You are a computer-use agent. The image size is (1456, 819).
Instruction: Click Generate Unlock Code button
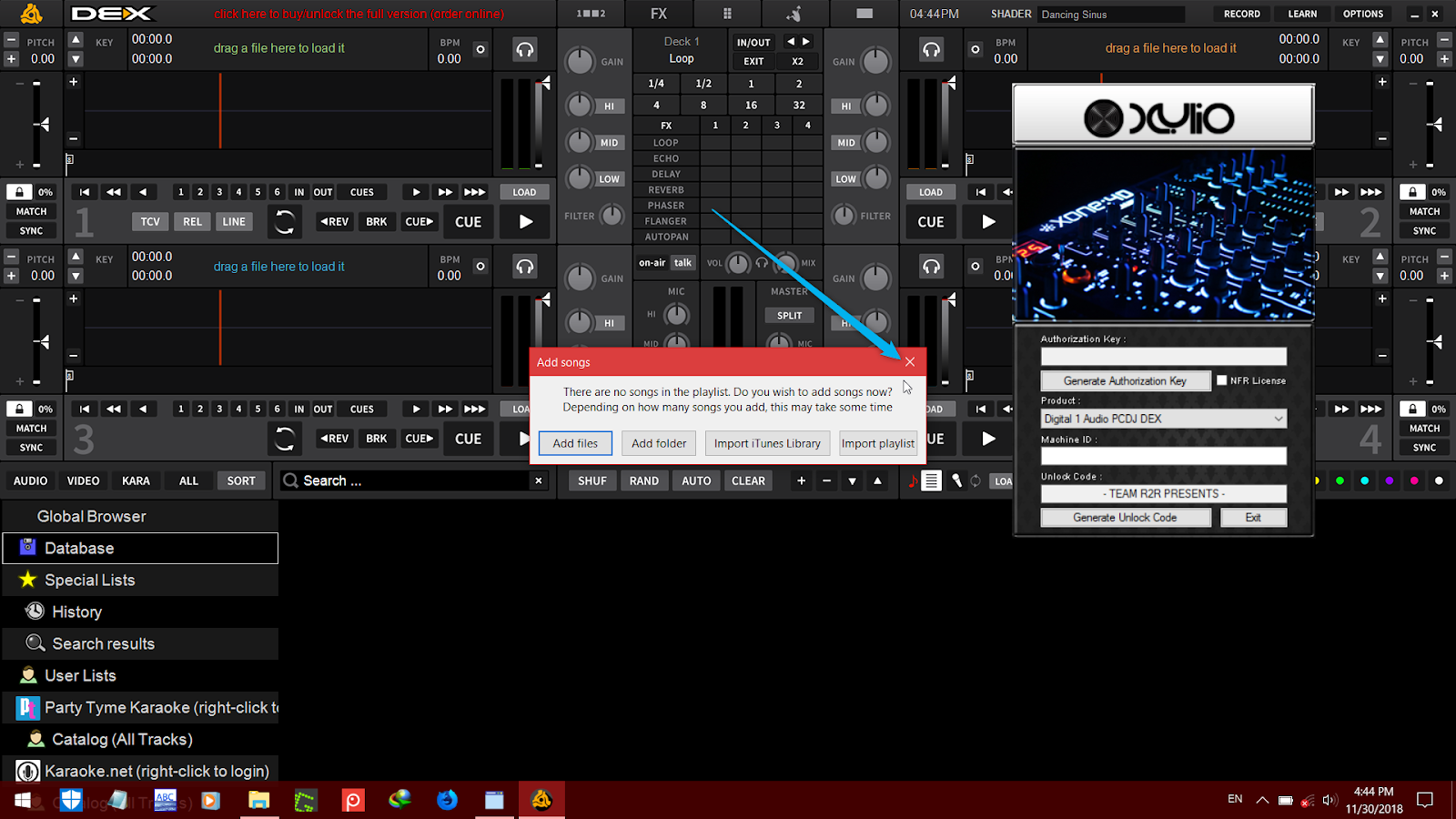1126,517
